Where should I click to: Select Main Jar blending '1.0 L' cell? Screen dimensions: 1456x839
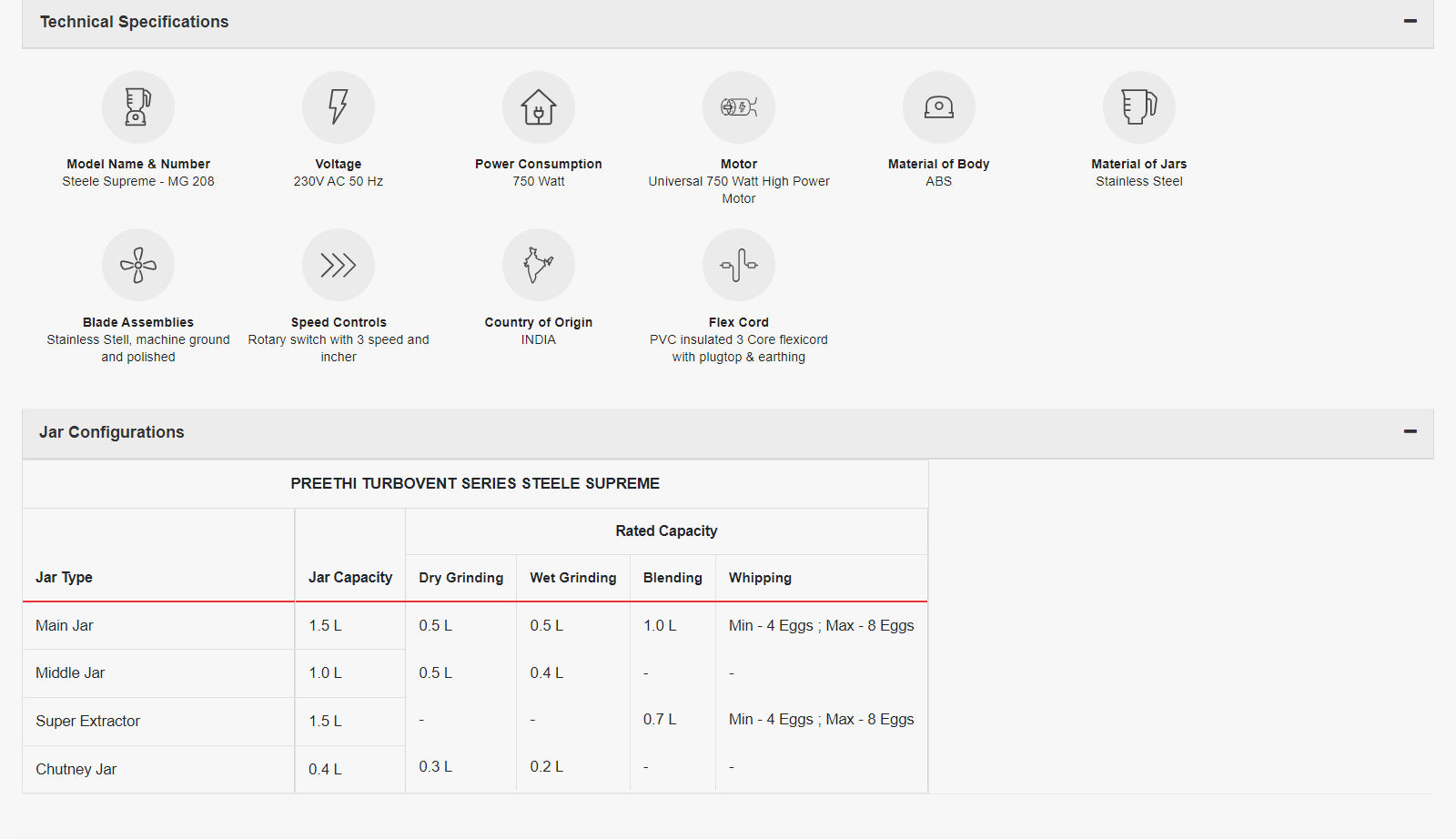[x=660, y=625]
